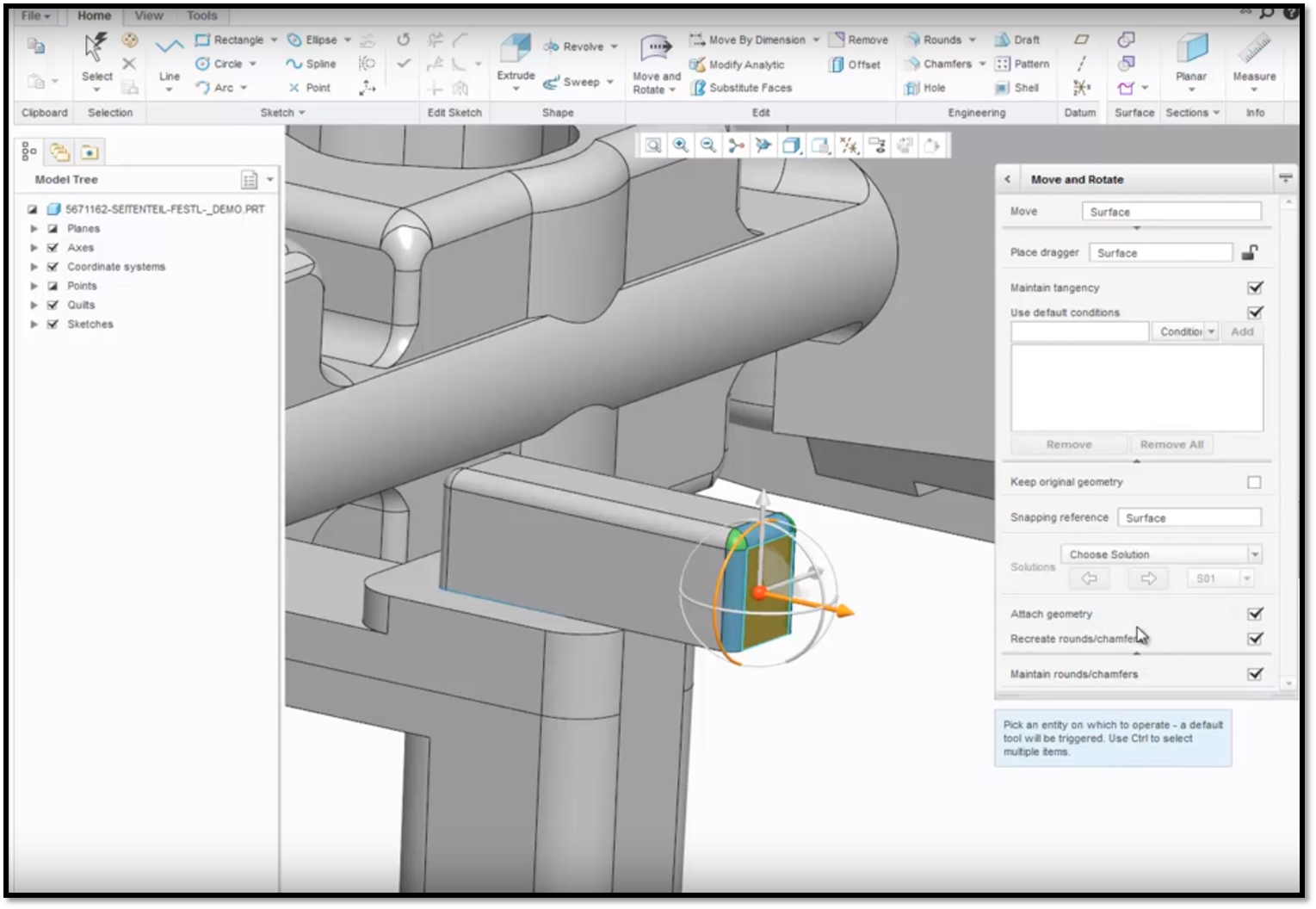The width and height of the screenshot is (1316, 909).
Task: Open the Choose Solution dropdown
Action: (x=1161, y=554)
